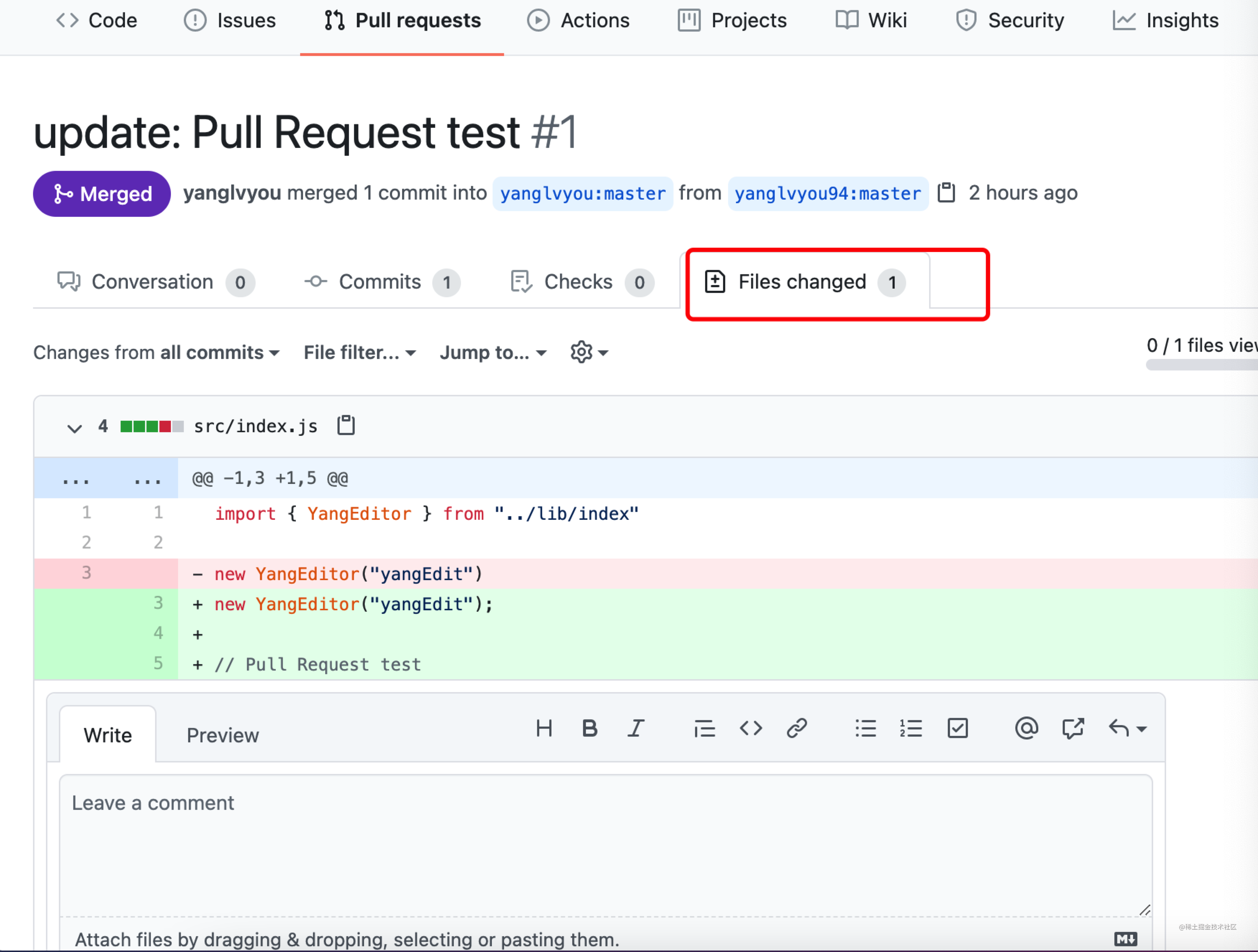Mention a user with the @ icon
Image resolution: width=1258 pixels, height=952 pixels.
click(1026, 728)
